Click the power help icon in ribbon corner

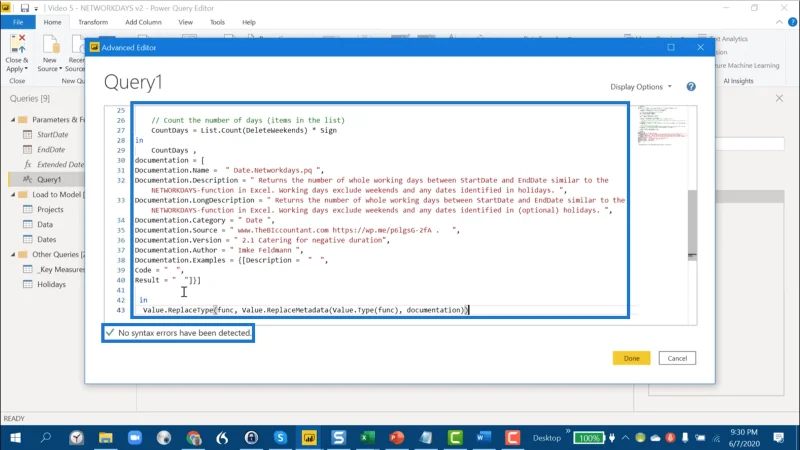coord(792,22)
